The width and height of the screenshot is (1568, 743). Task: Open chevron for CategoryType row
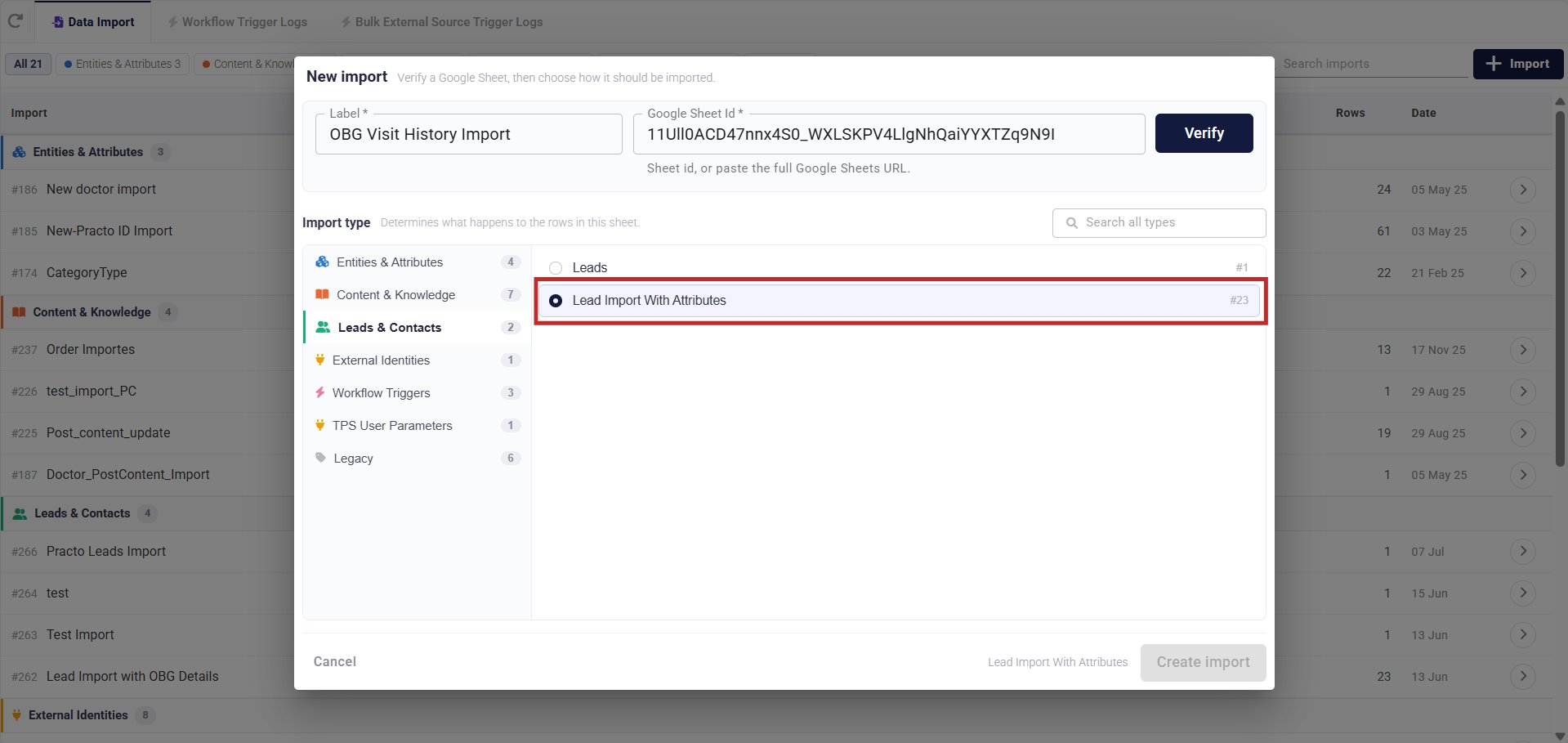tap(1522, 273)
